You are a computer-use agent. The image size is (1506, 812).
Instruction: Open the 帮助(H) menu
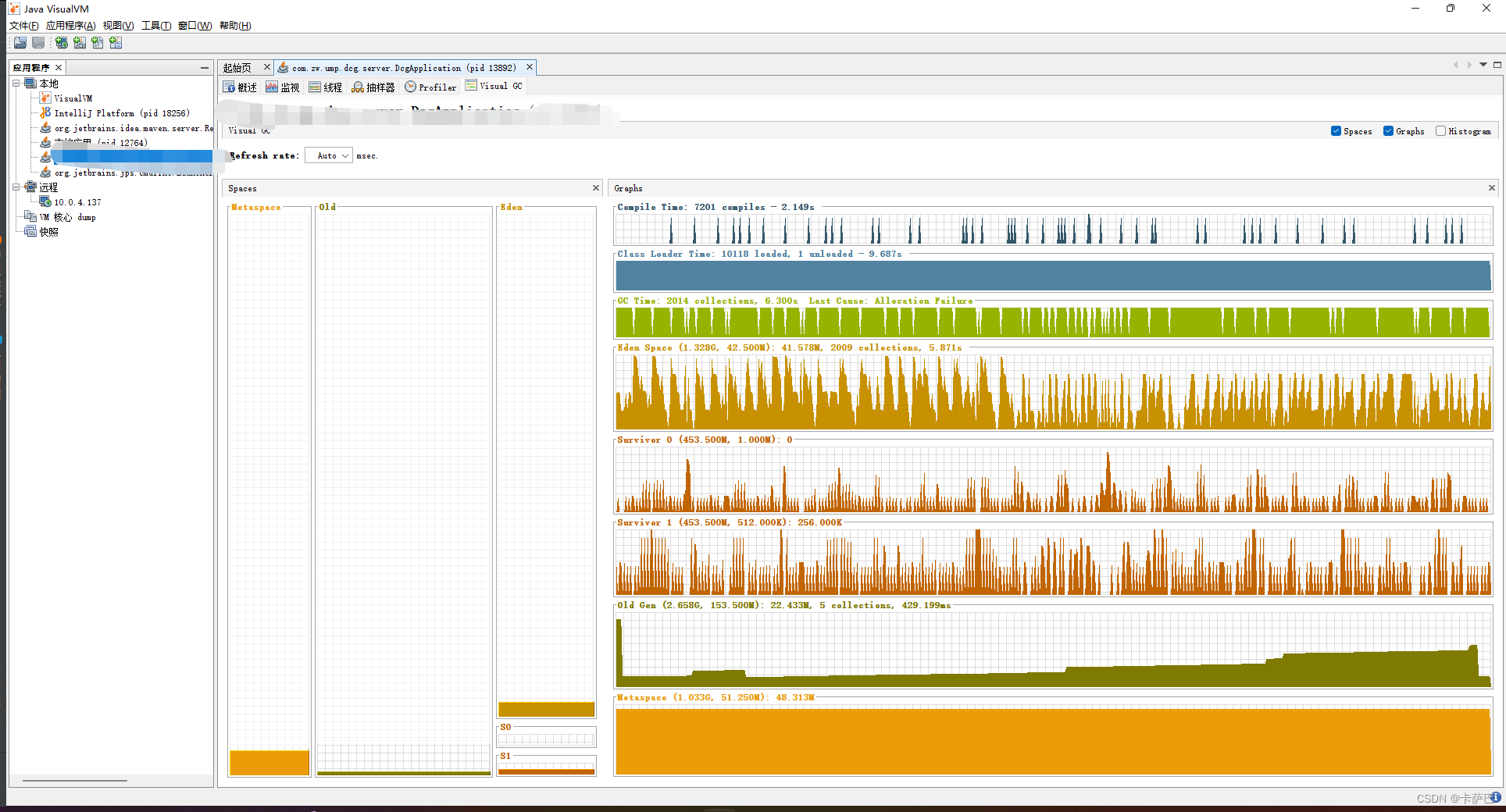pyautogui.click(x=235, y=26)
